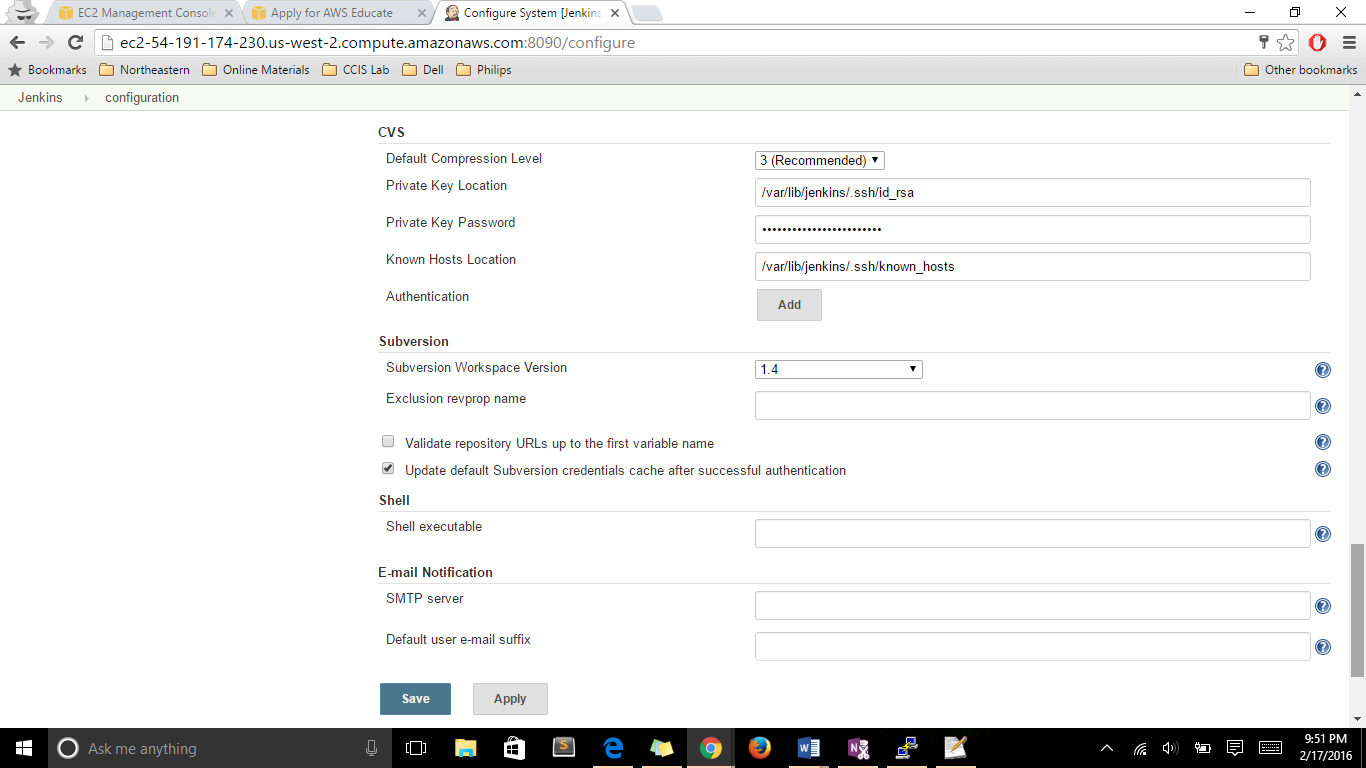1366x768 pixels.
Task: Click help icon beside Exclusion revprop name
Action: pos(1322,406)
